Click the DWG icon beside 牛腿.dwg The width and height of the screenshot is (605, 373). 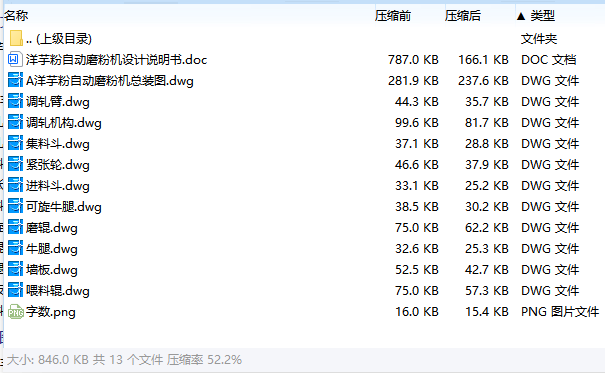tap(15, 249)
